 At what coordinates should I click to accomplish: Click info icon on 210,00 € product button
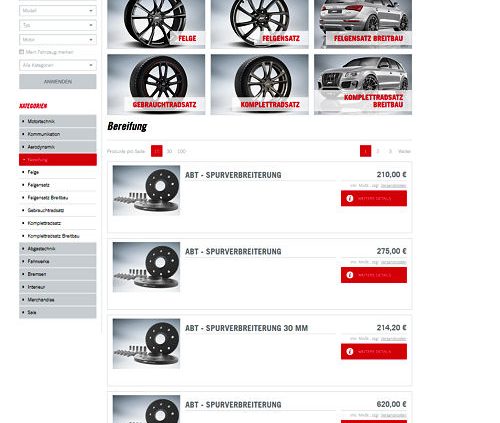tap(350, 198)
